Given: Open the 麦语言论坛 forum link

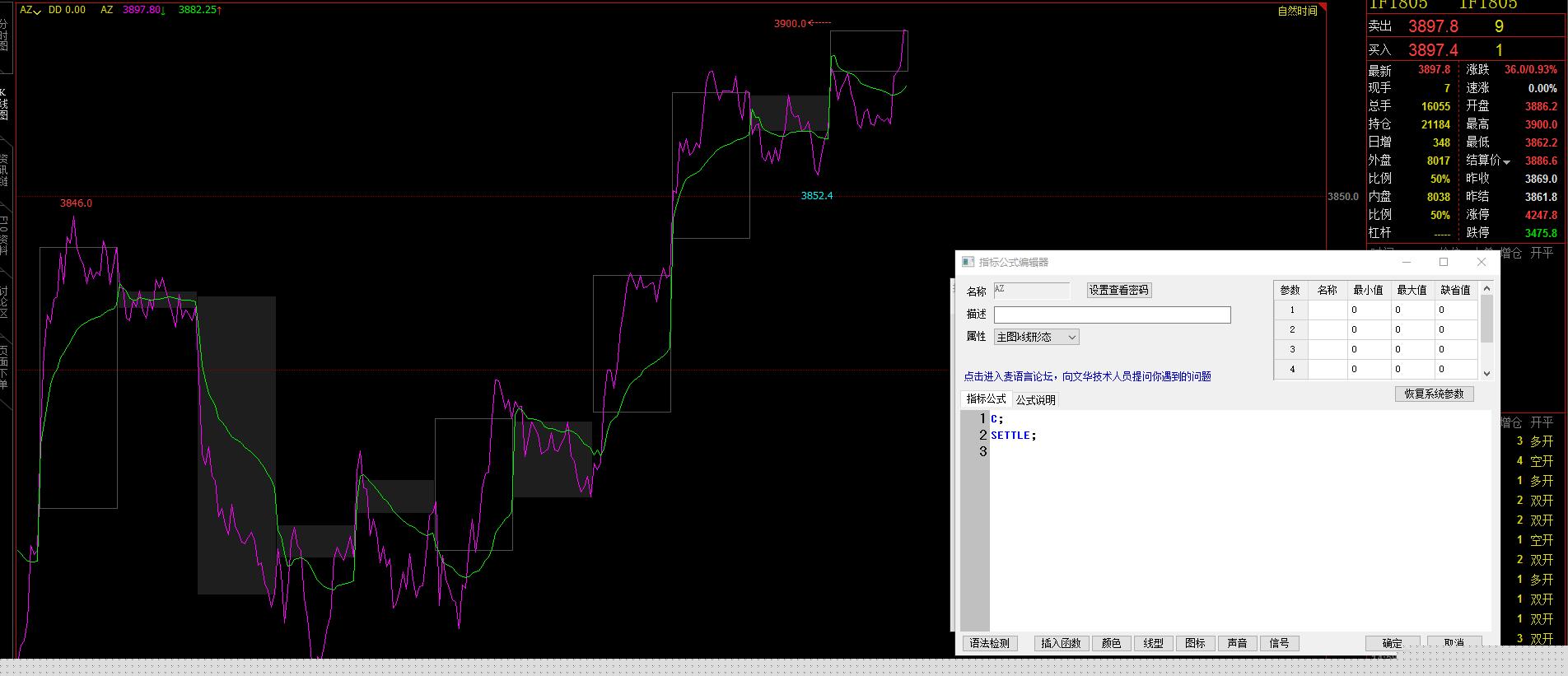Looking at the screenshot, I should (x=1087, y=376).
